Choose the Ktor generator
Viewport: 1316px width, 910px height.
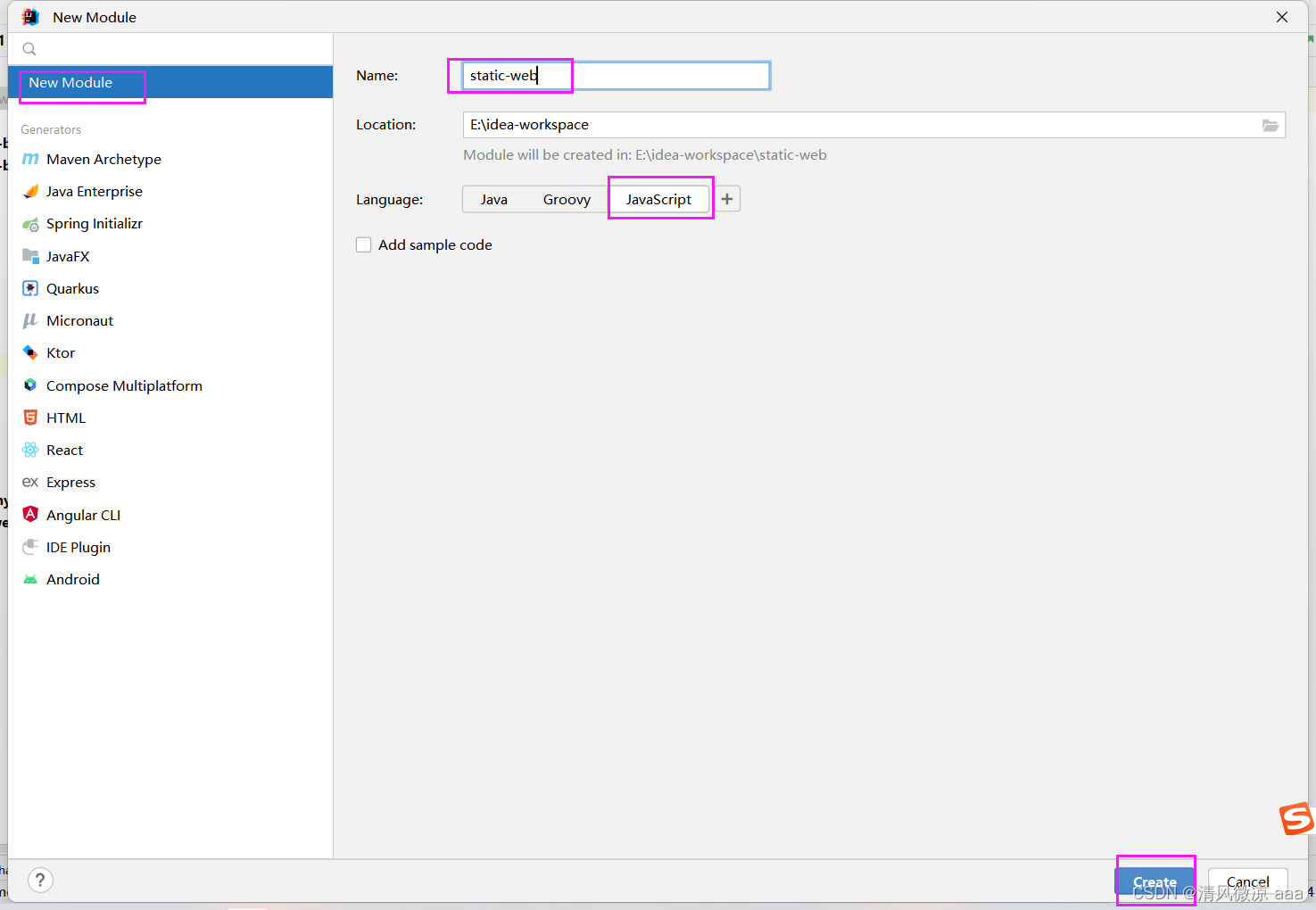pos(170,352)
